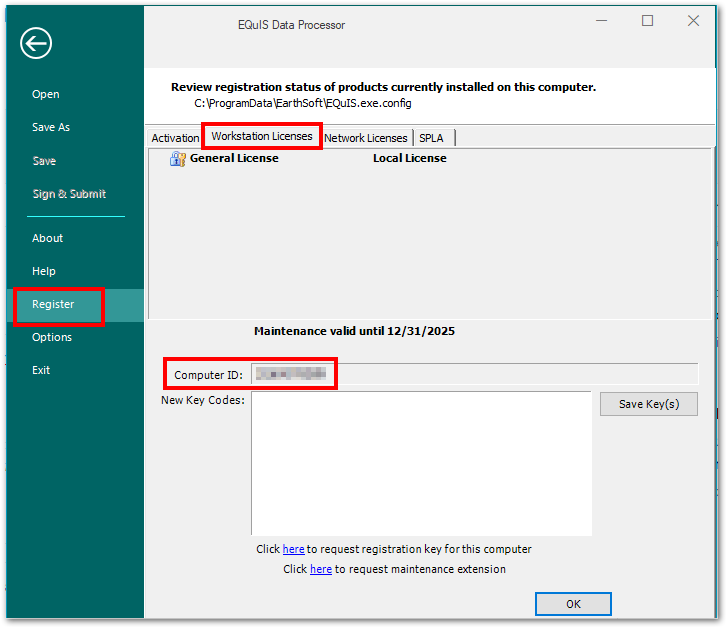This screenshot has height=628, width=727.
Task: Focus the New Key Codes text box
Action: (x=421, y=463)
